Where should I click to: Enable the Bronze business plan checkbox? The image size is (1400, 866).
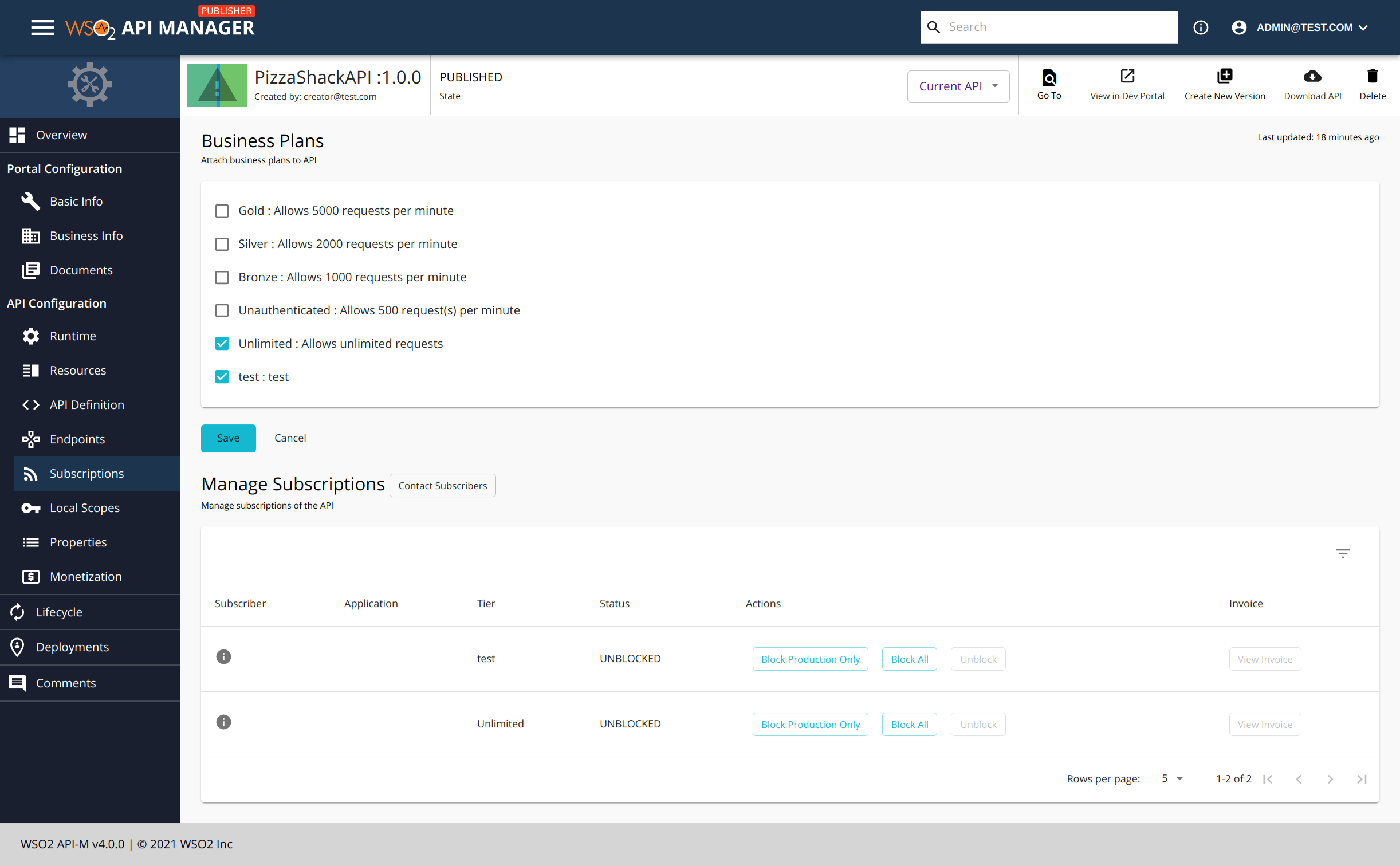pyautogui.click(x=222, y=277)
